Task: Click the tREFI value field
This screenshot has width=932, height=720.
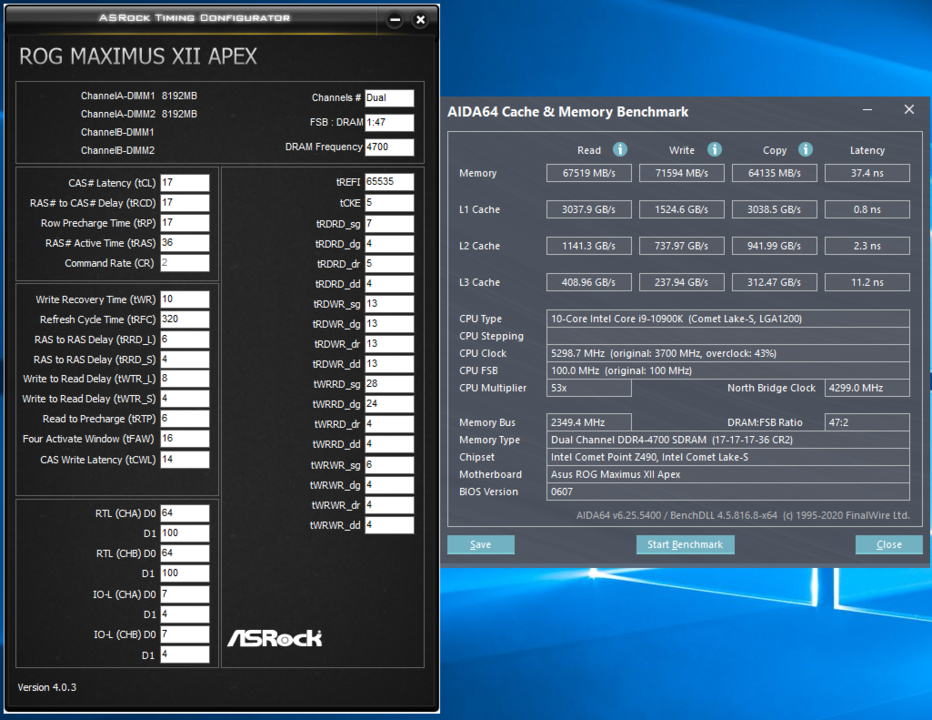Action: tap(389, 182)
